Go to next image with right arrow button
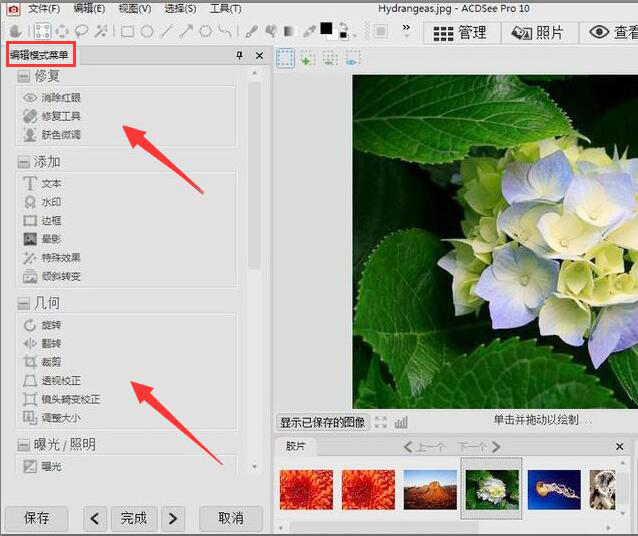Screen dimensions: 638x536 [x=173, y=518]
